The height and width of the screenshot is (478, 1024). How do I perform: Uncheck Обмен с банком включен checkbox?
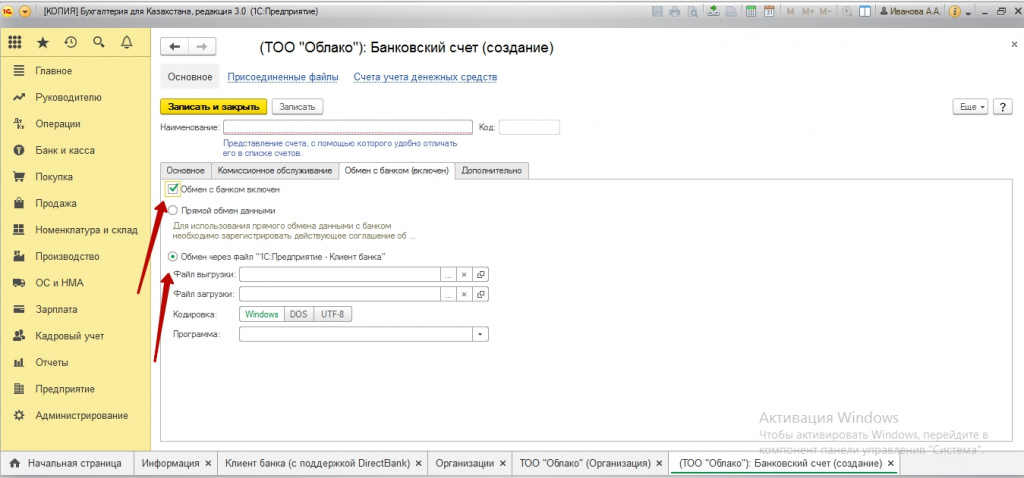point(173,189)
